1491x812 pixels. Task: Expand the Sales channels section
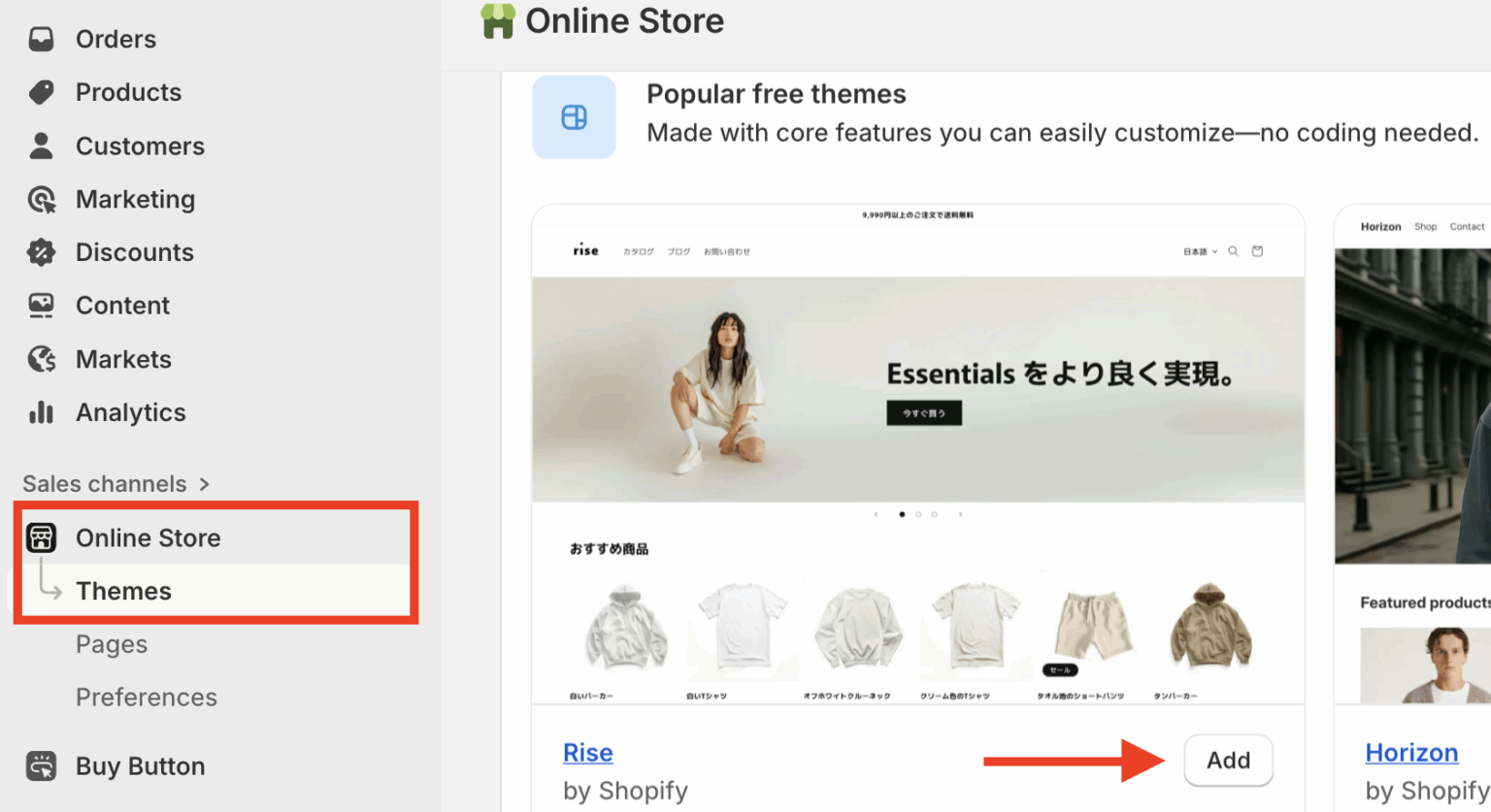tap(115, 483)
